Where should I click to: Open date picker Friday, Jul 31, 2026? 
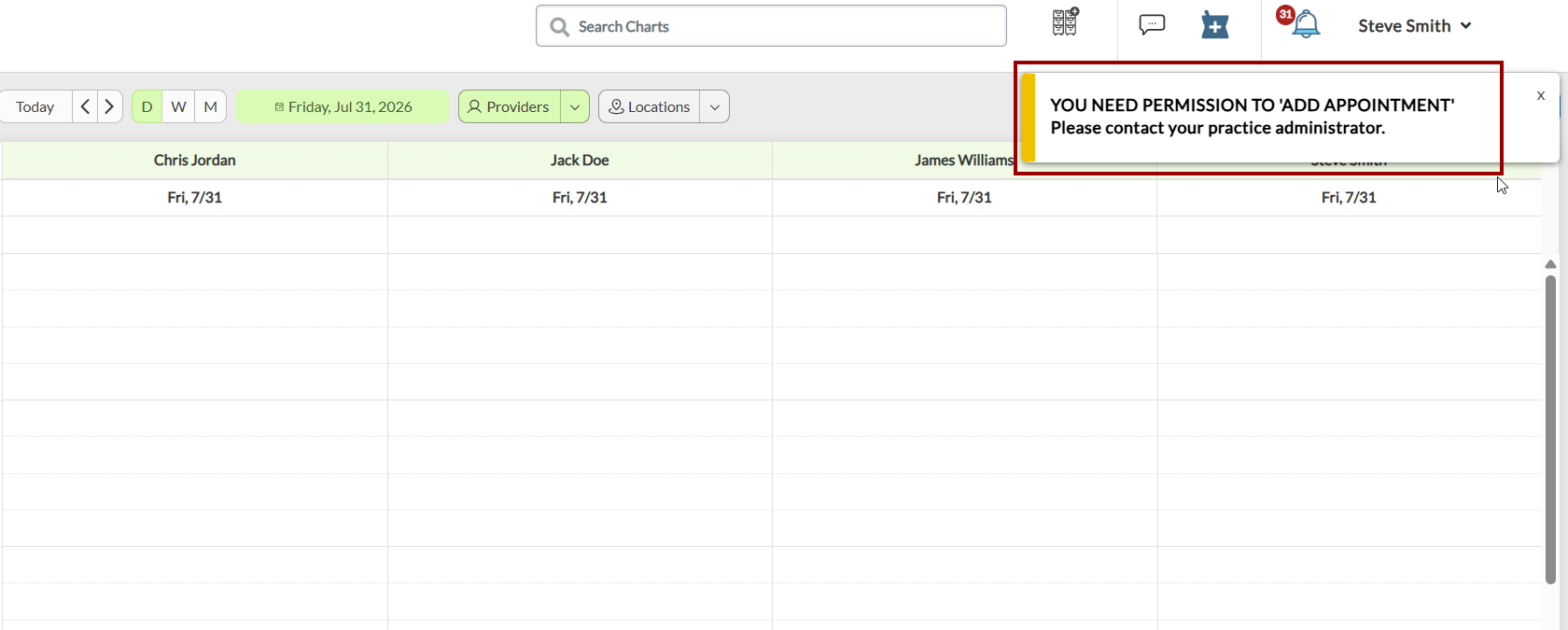(343, 106)
